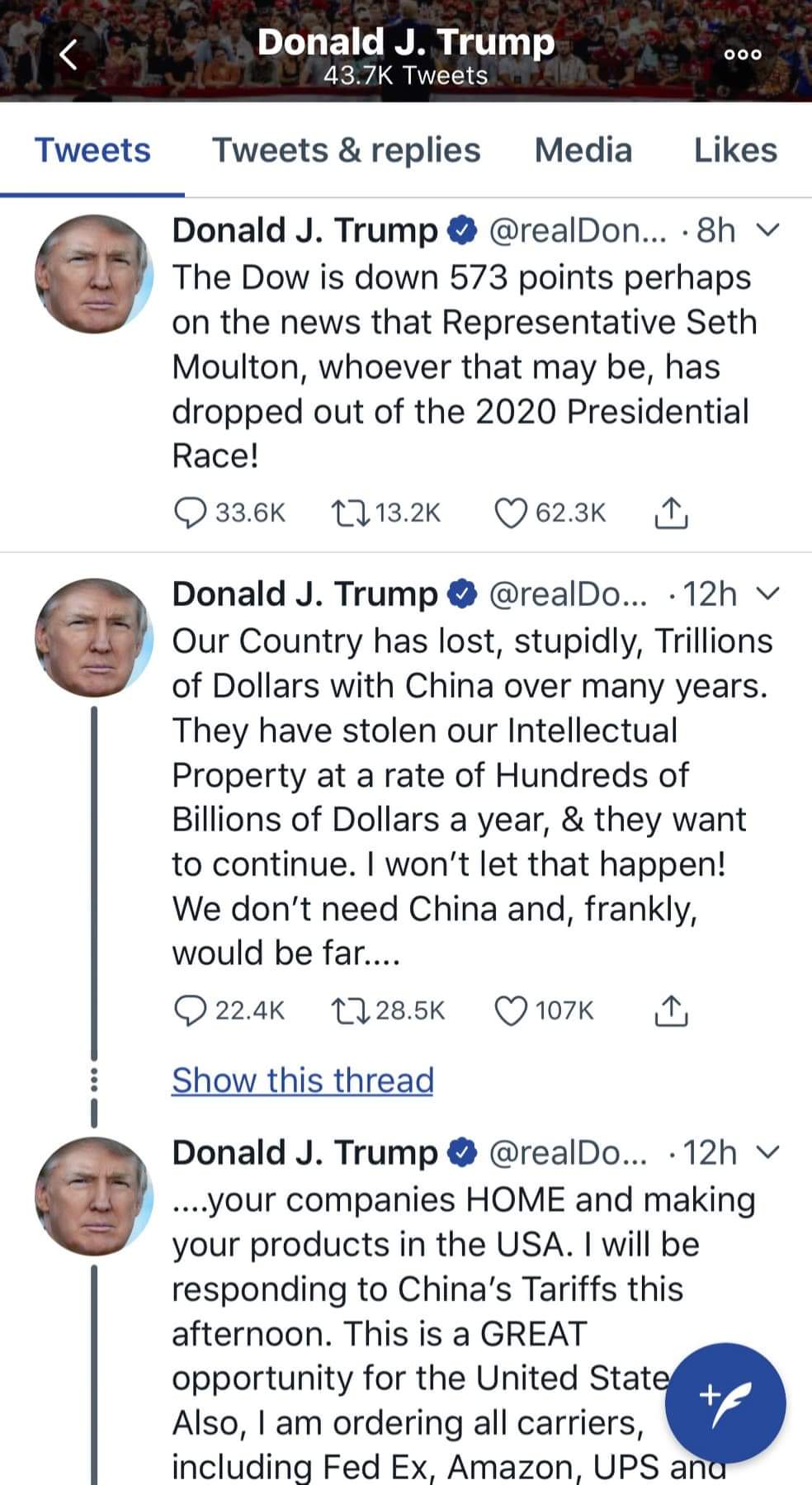Tap the profile picture on the first tweet
812x1485 pixels.
(x=93, y=274)
